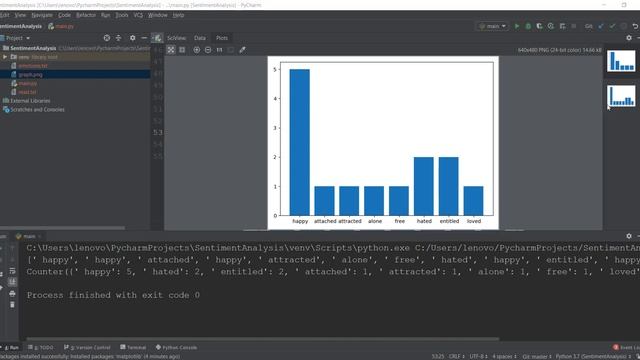This screenshot has width=640, height=360.
Task: Toggle the grid overlay icon on plot
Action: tap(182, 50)
